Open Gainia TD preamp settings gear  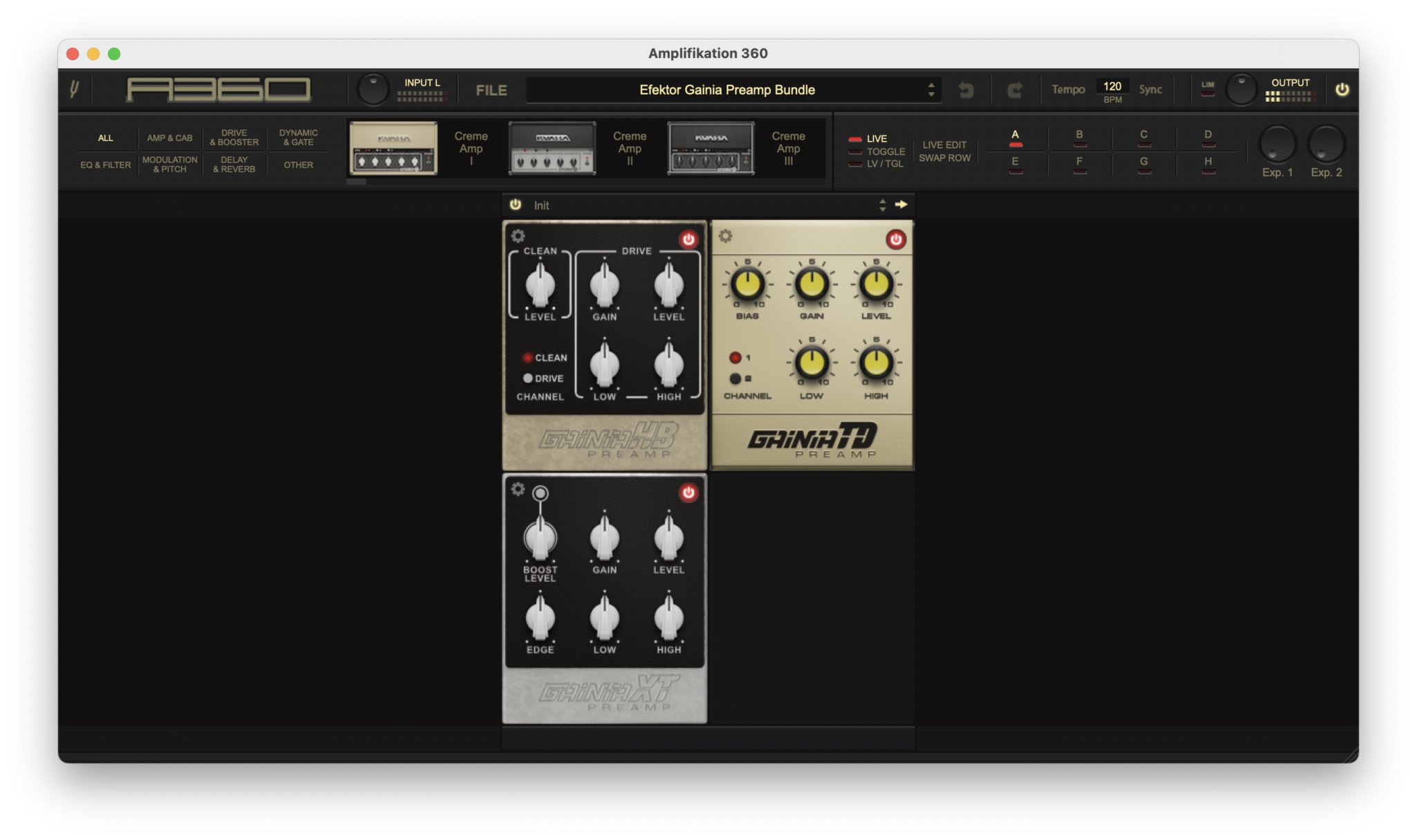[725, 236]
